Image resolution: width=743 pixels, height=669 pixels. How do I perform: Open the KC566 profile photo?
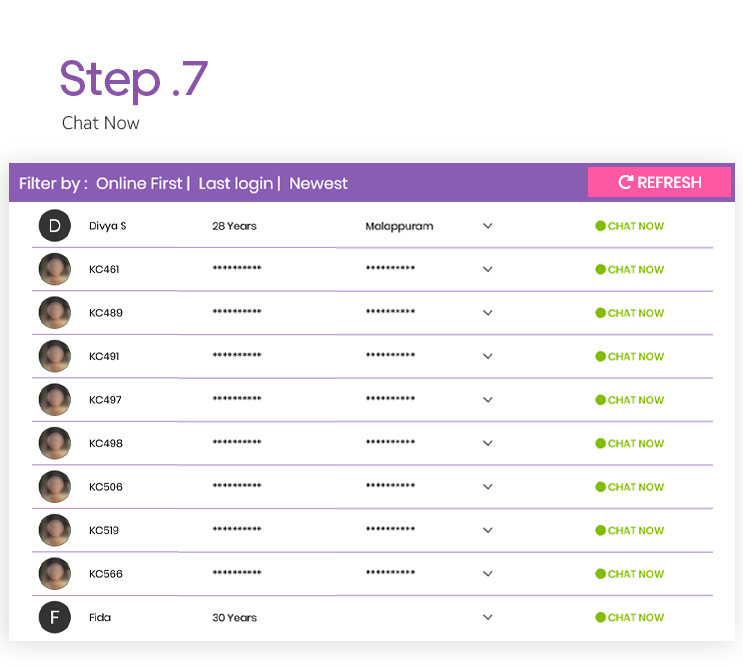[x=54, y=574]
